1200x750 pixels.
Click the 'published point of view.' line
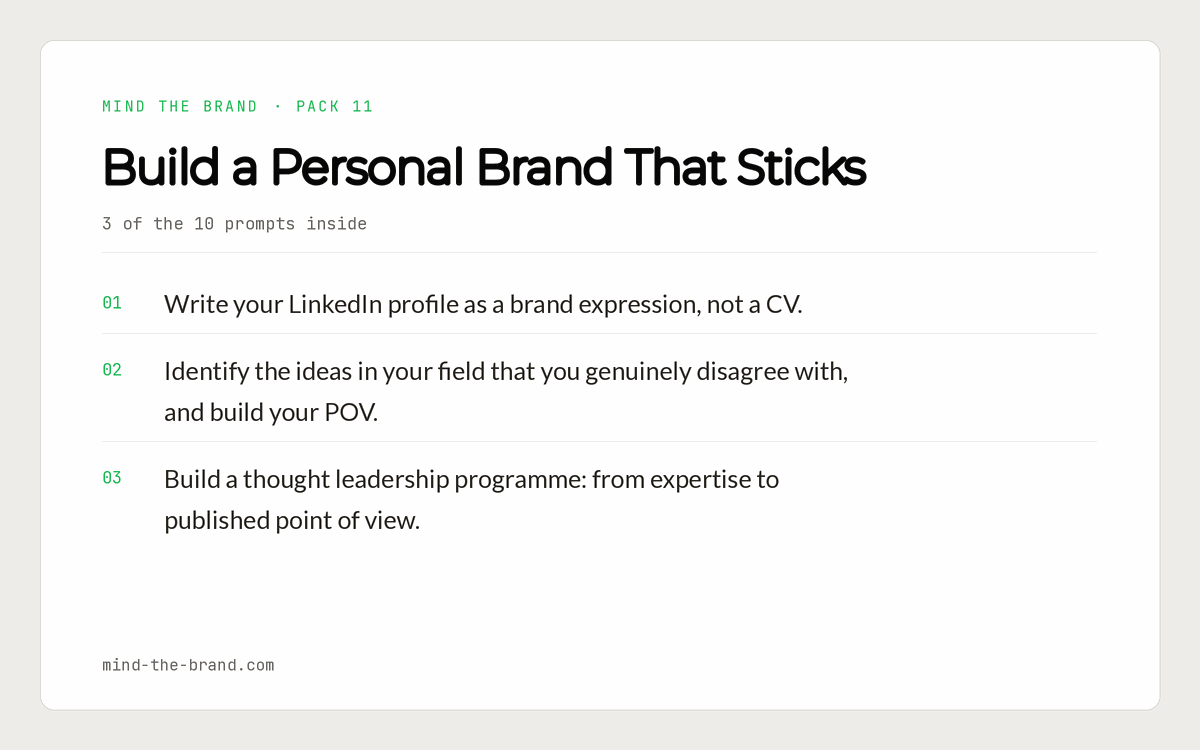292,520
